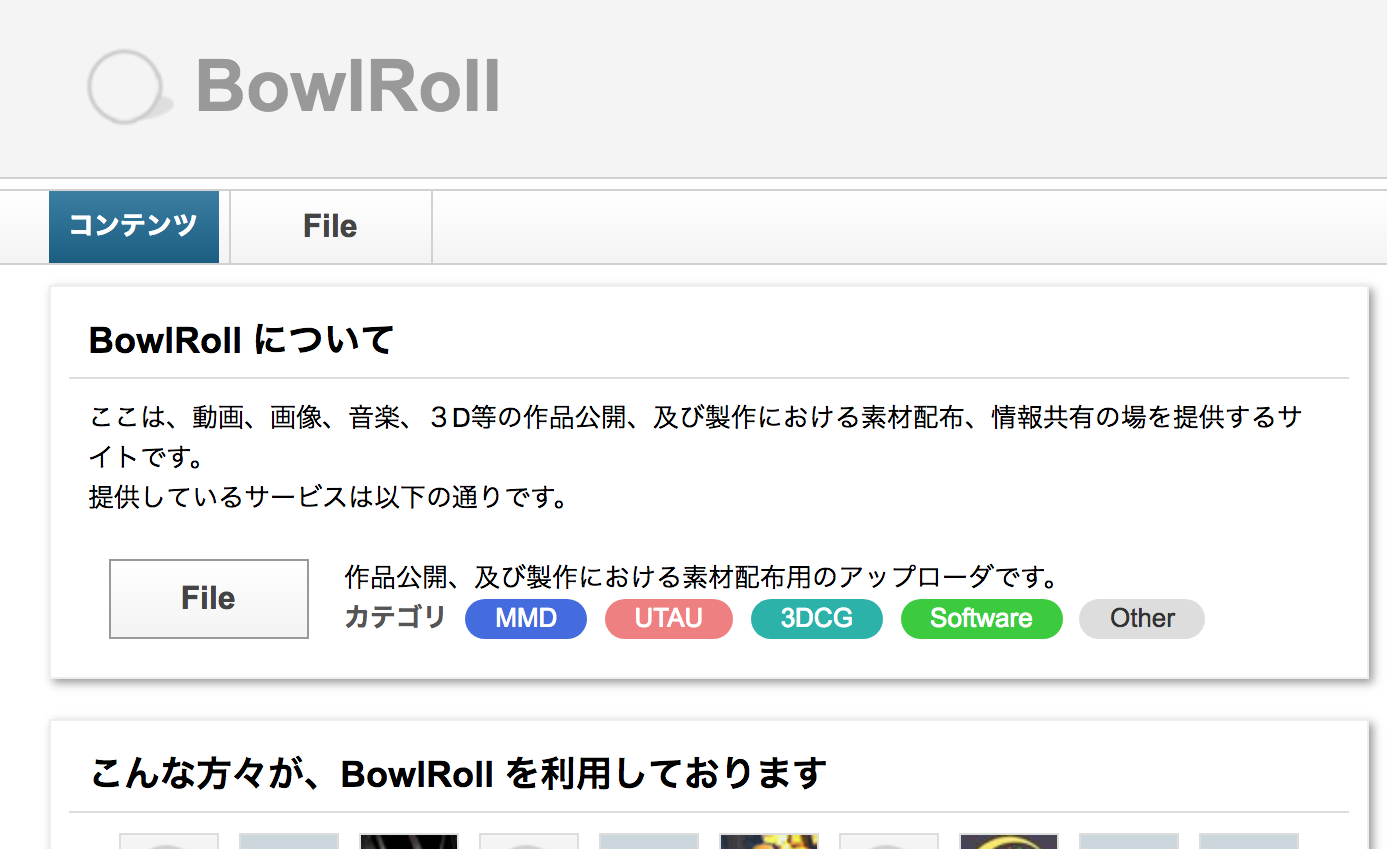Choose the MMD category tag

pos(526,618)
